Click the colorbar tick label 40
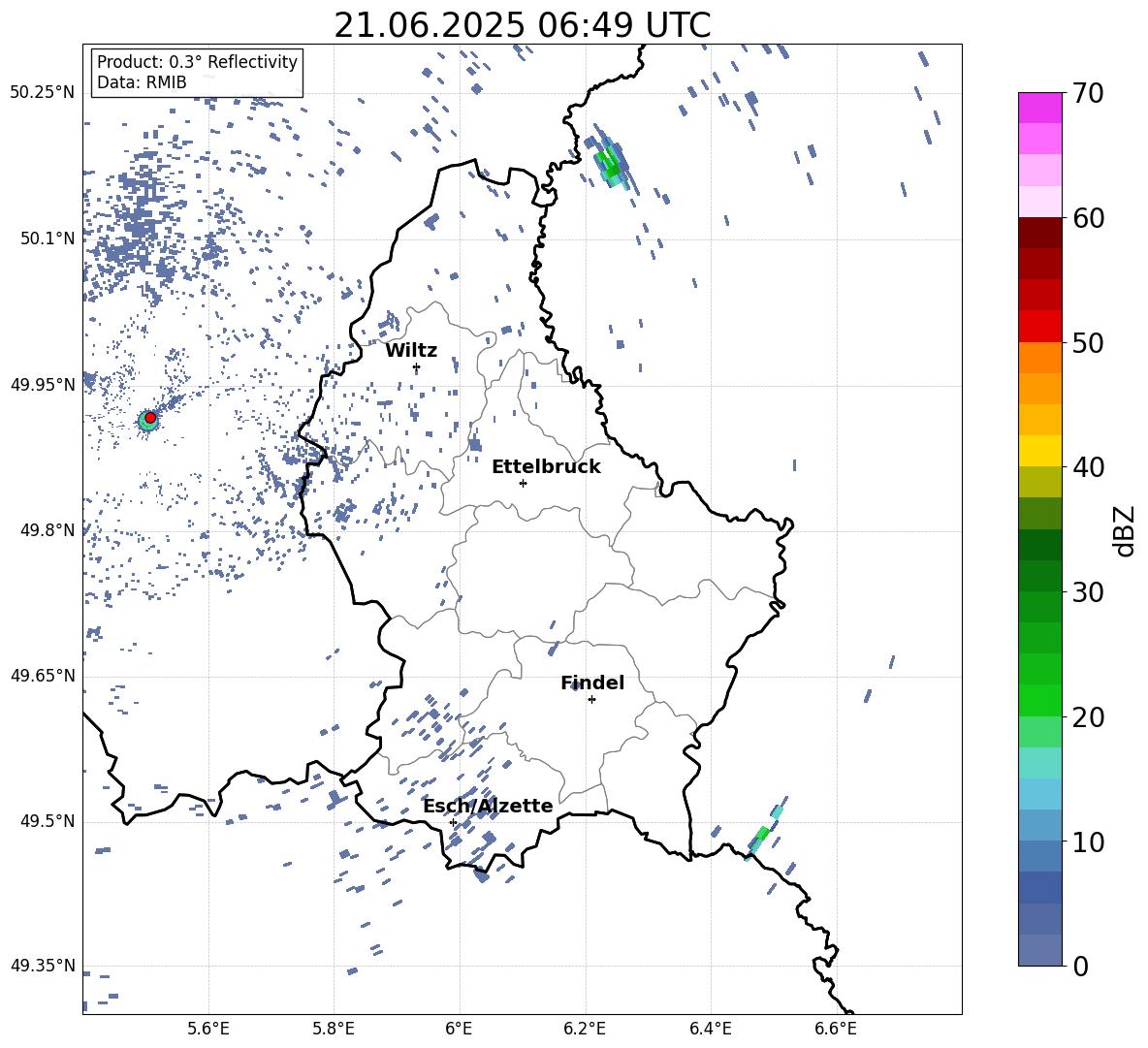This screenshot has height=1048, width=1148. 1087,467
